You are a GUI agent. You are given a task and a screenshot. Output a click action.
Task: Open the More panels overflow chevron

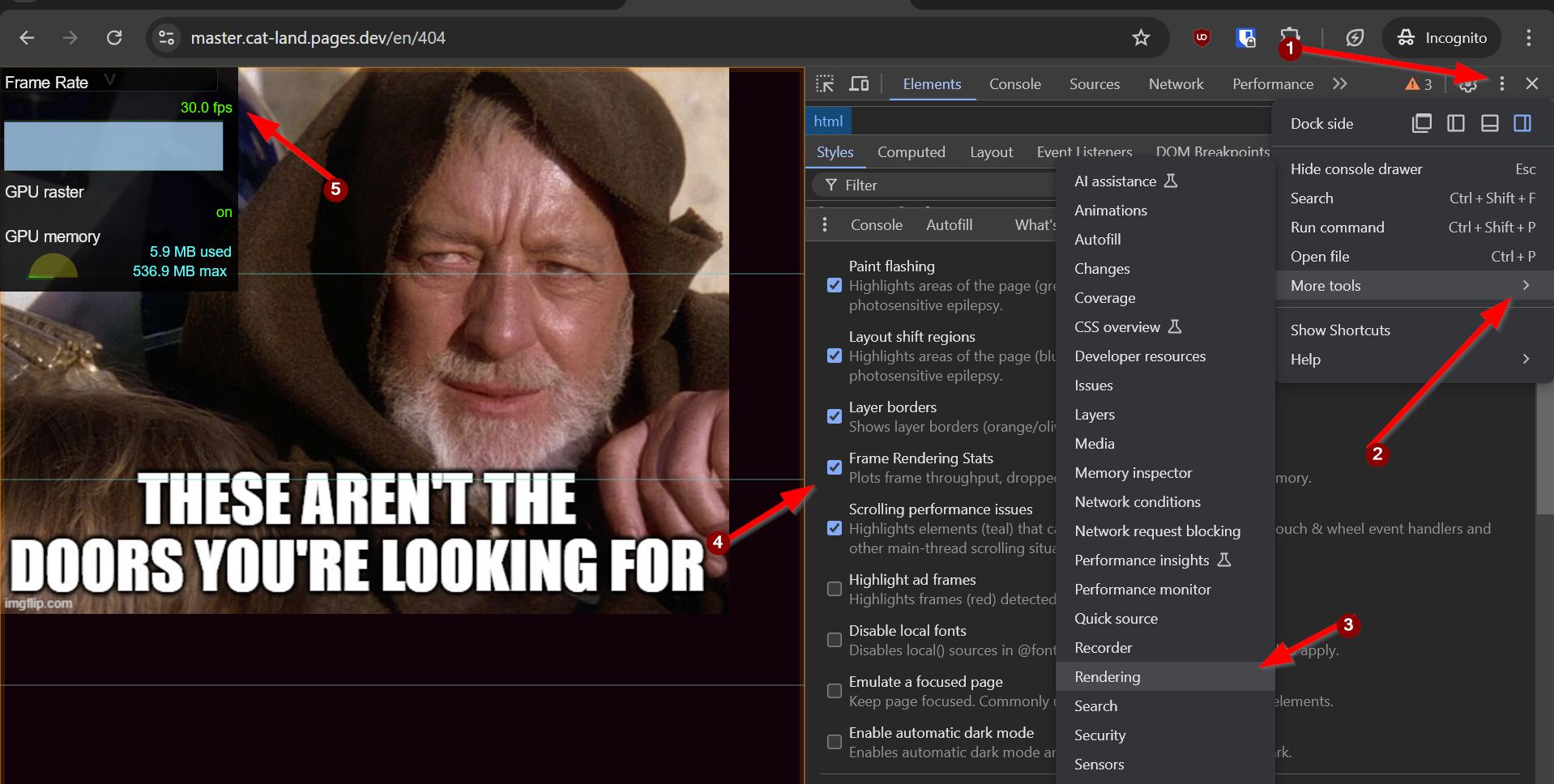tap(1340, 83)
